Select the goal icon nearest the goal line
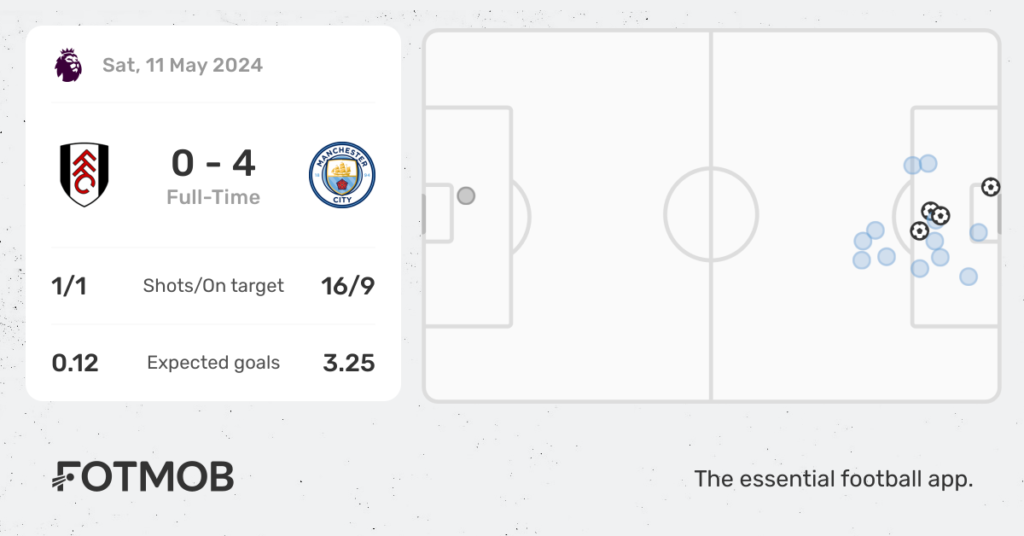This screenshot has width=1024, height=536. click(x=991, y=187)
